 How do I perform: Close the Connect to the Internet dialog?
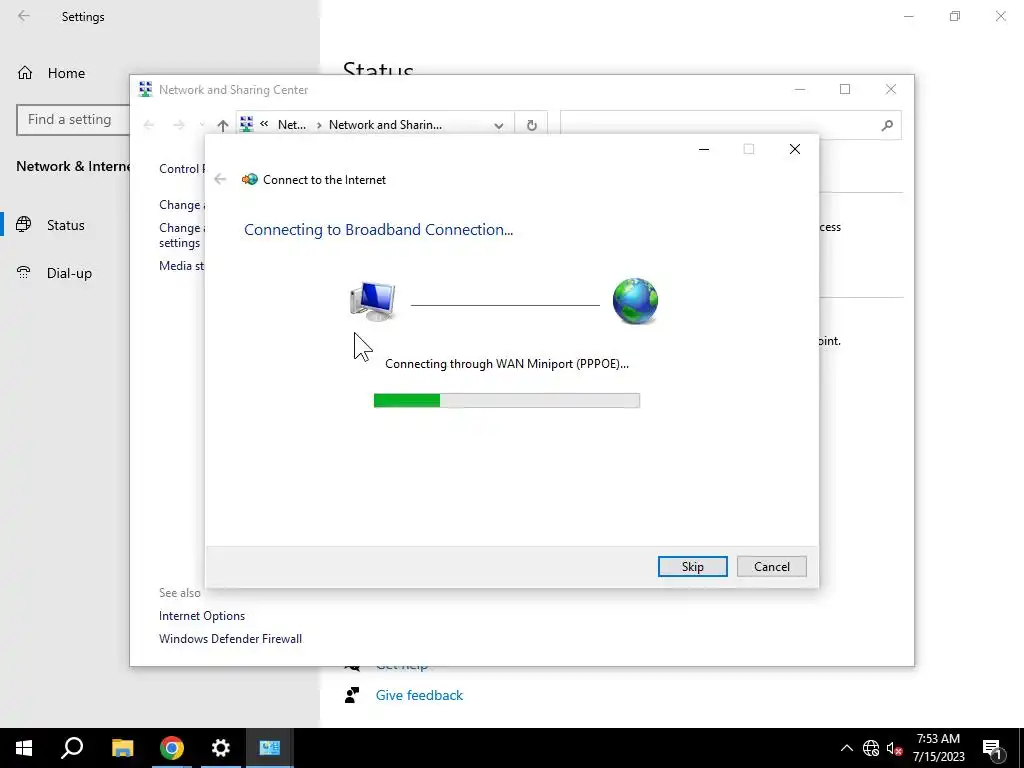(795, 149)
